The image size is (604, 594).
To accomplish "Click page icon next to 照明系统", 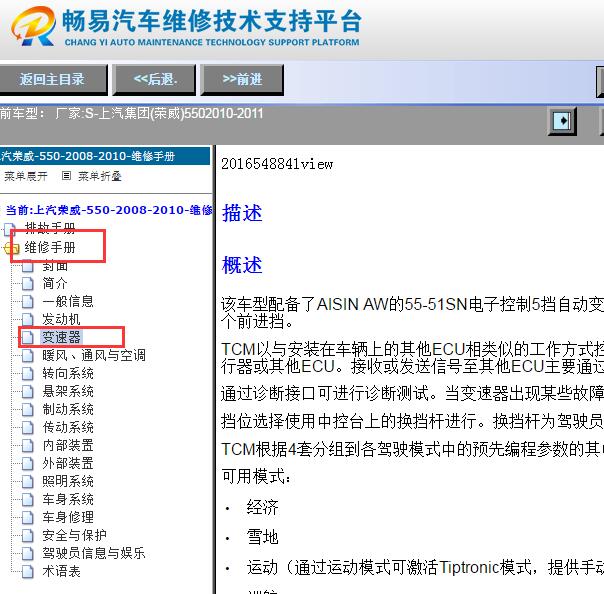I will (27, 482).
